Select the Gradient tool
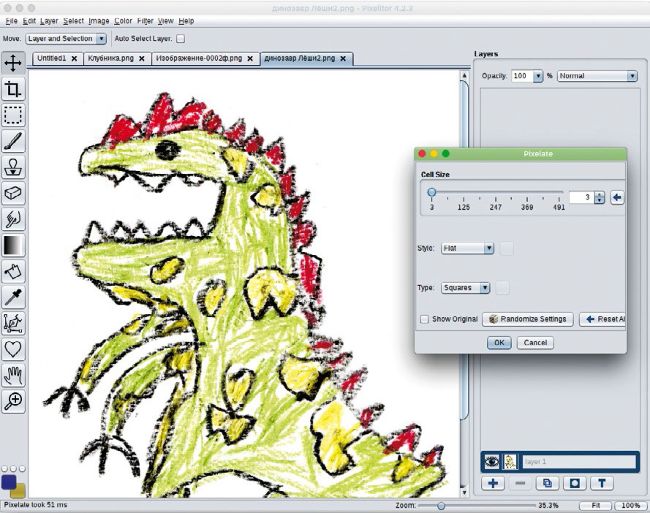 coord(14,245)
